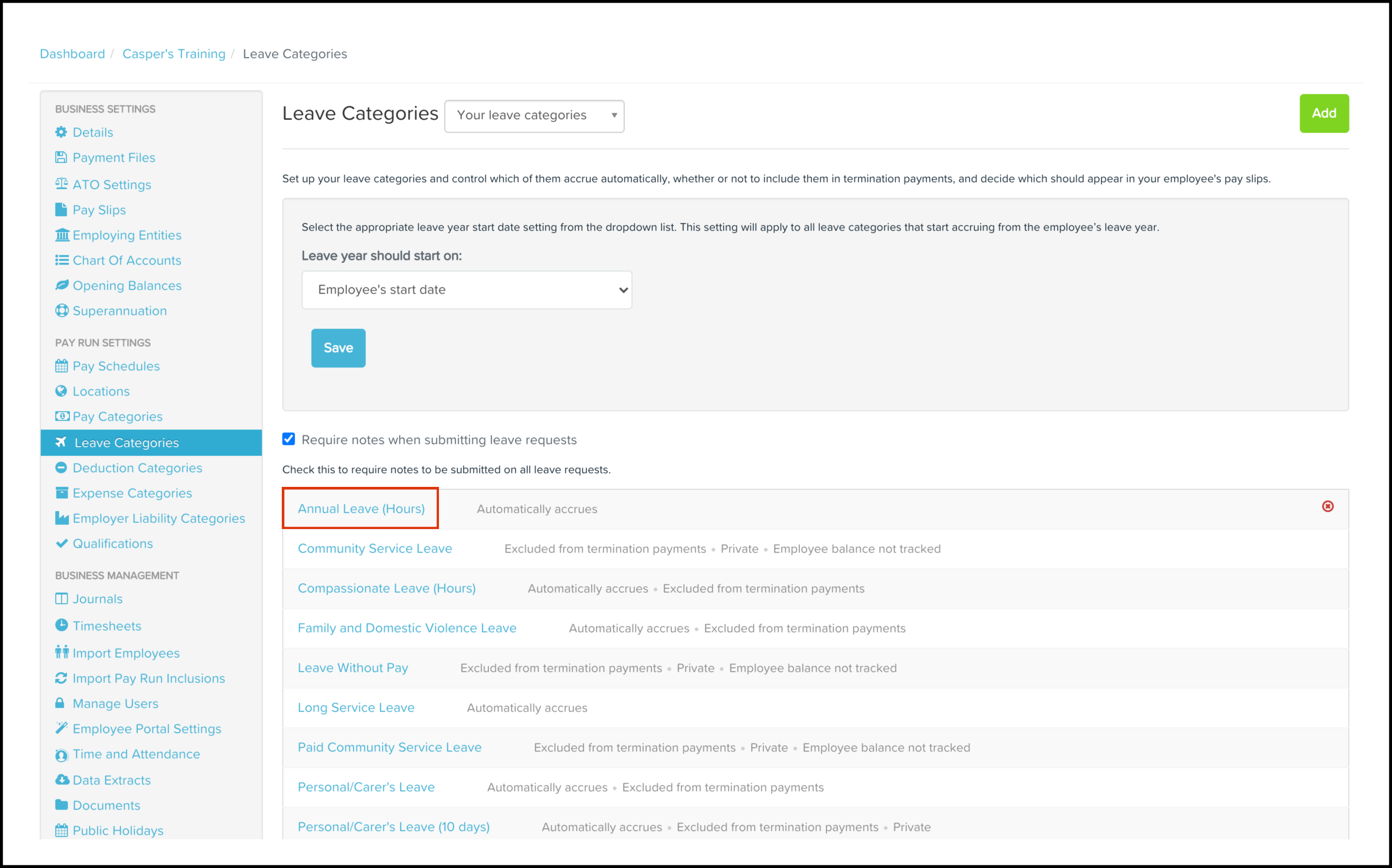Uncheck Require notes when submitting leave requests
This screenshot has height=868, width=1392.
289,439
